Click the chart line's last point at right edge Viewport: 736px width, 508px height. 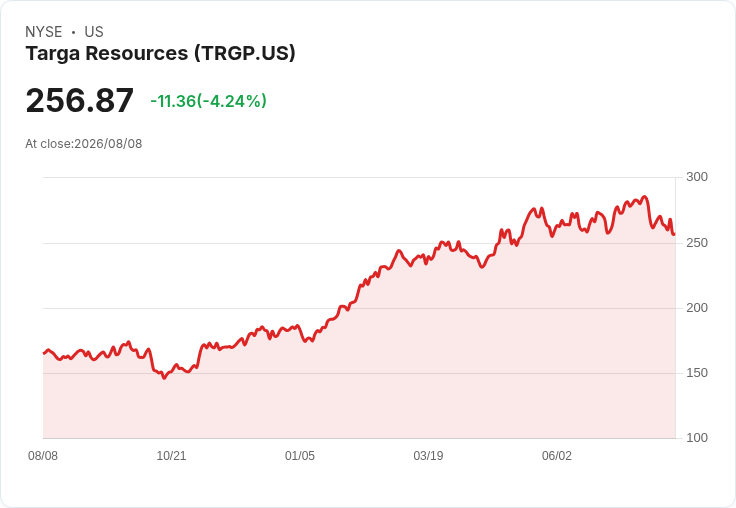pos(675,234)
